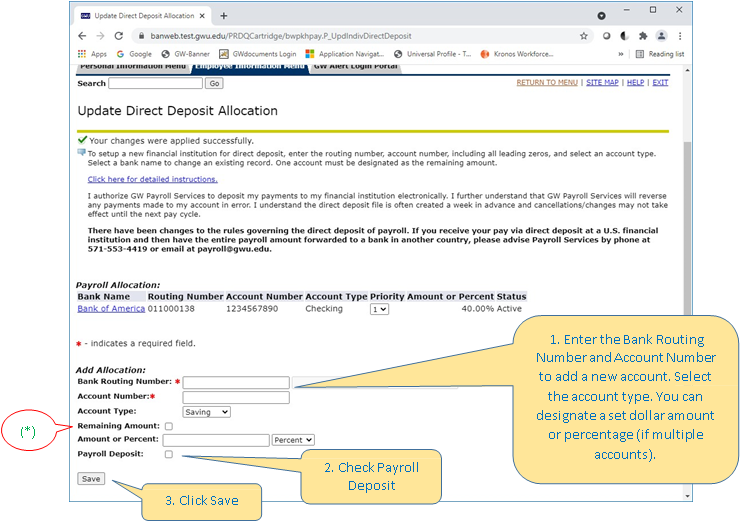Select the Update Direct Deposit Allocation browser tab

point(142,16)
